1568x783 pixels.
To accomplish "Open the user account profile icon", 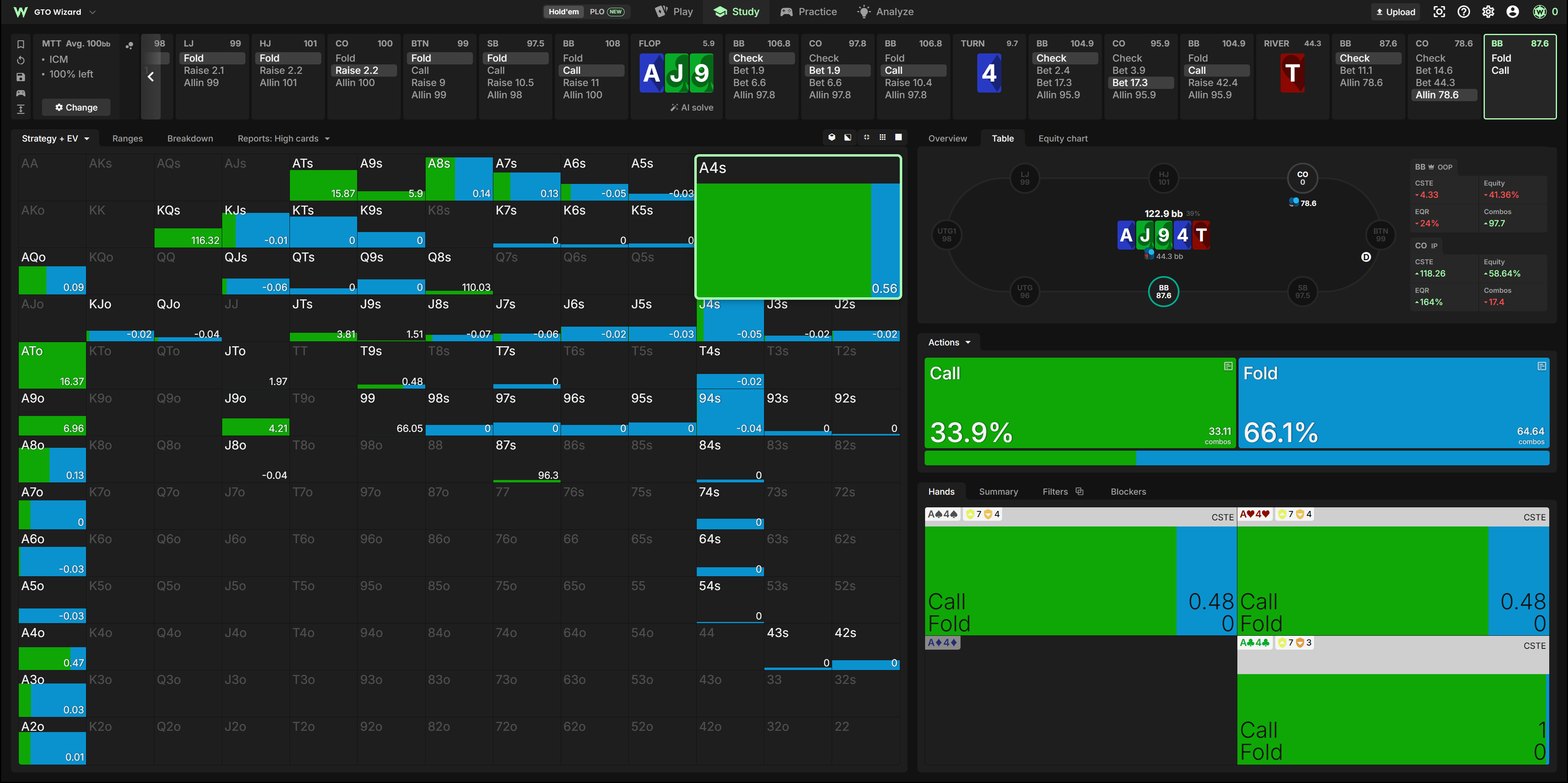I will (1513, 11).
